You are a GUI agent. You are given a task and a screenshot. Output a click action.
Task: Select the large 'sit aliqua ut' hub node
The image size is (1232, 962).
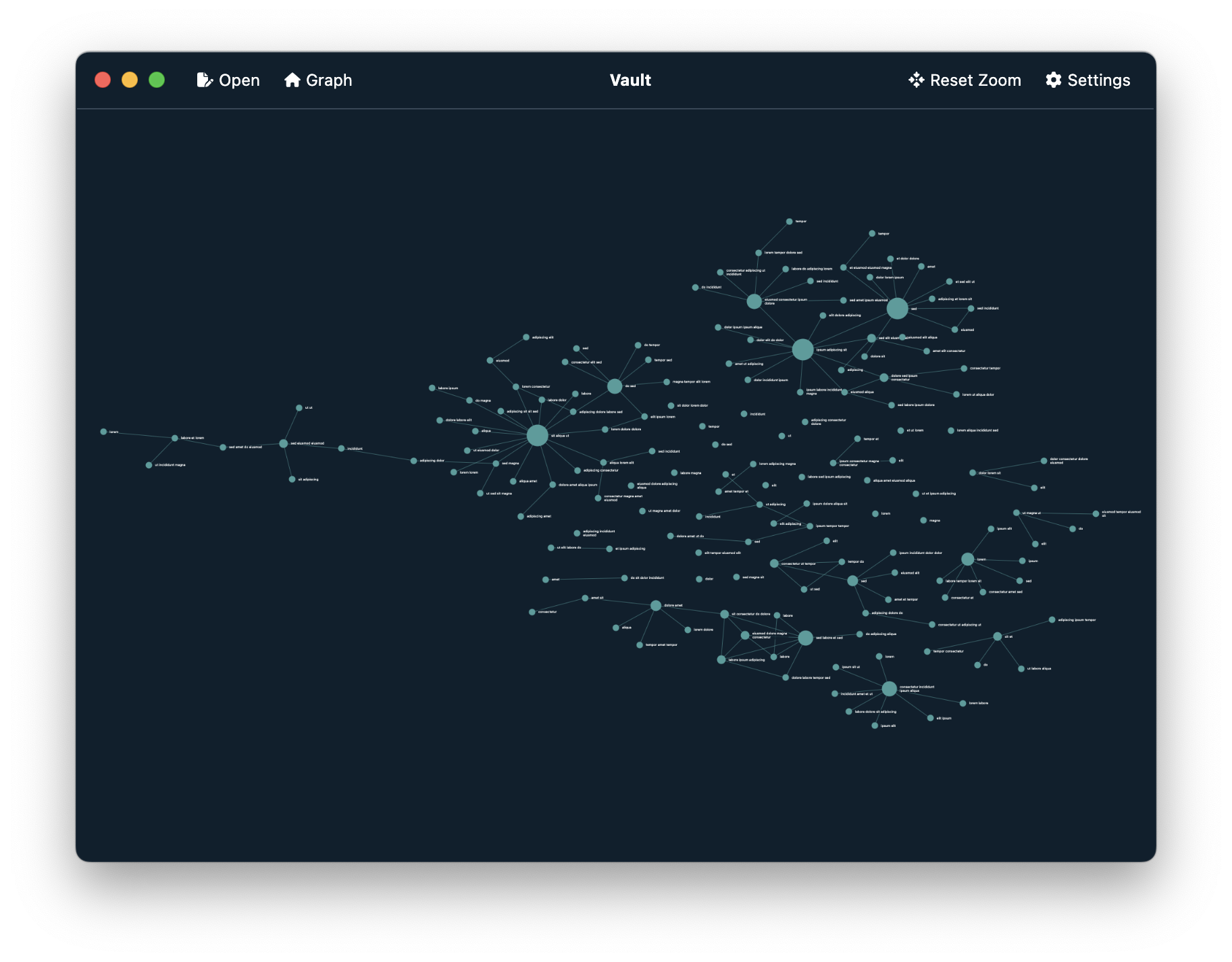pyautogui.click(x=538, y=436)
